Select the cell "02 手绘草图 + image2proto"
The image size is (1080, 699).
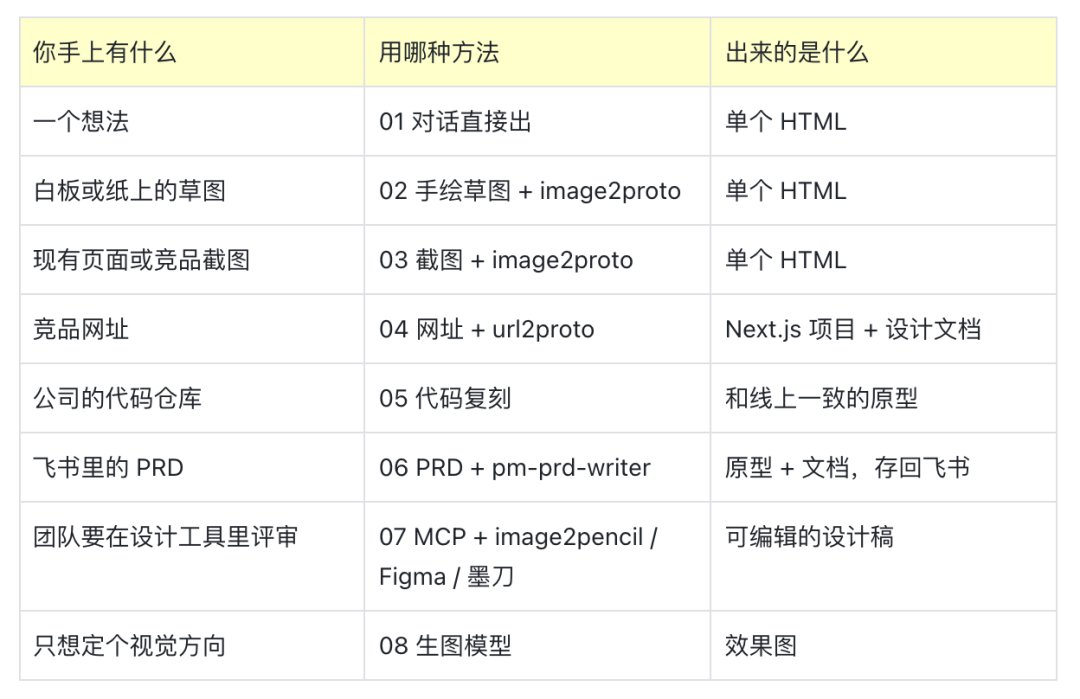point(537,191)
